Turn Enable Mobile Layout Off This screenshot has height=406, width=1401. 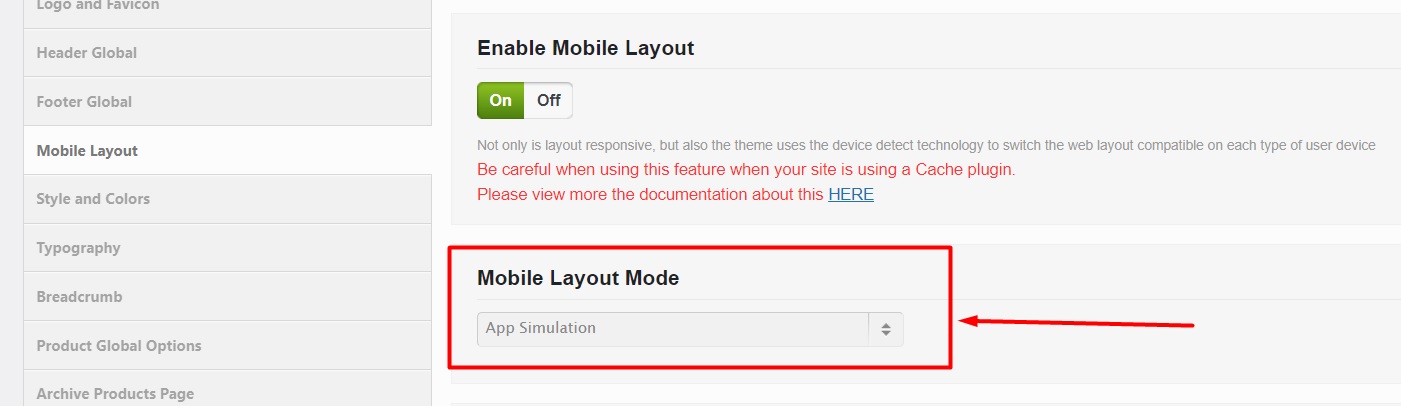548,100
